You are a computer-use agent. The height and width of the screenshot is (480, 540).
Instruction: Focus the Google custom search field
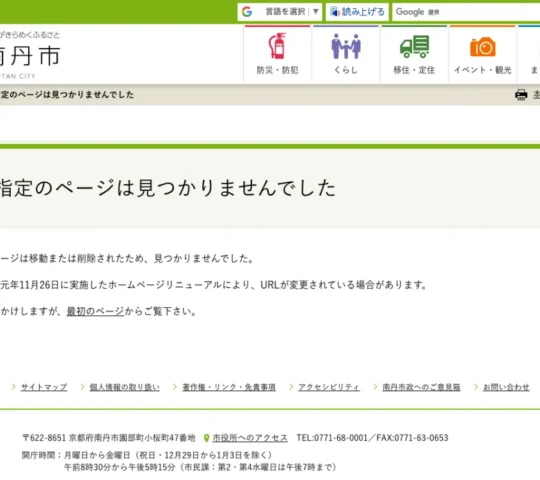click(466, 12)
